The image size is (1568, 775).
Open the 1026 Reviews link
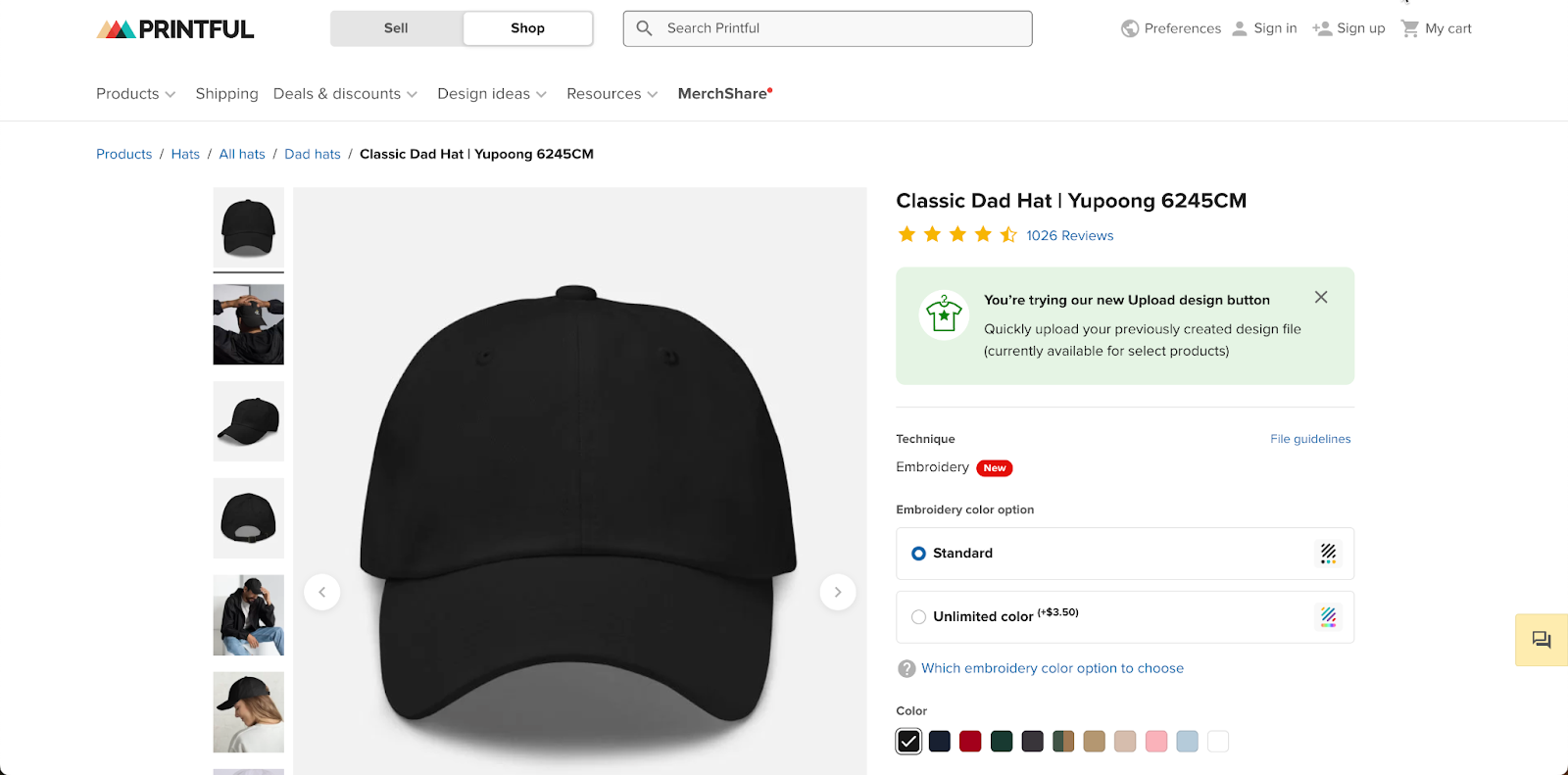(1068, 235)
